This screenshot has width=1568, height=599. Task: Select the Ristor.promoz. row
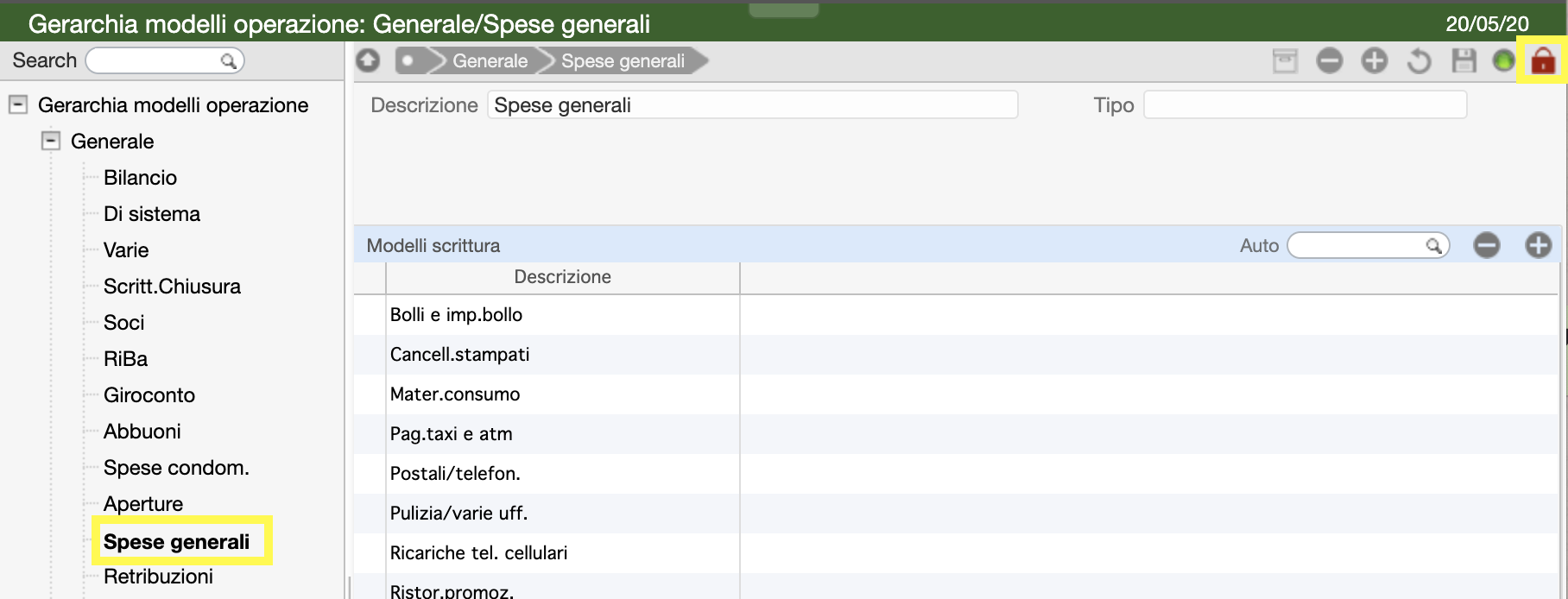tap(956, 587)
